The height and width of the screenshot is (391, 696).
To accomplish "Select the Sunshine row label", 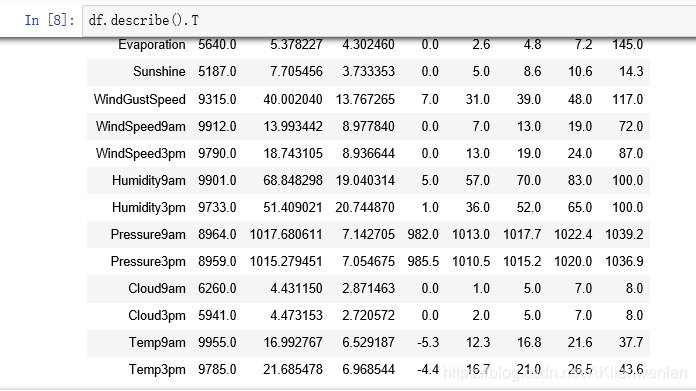I will pyautogui.click(x=159, y=71).
